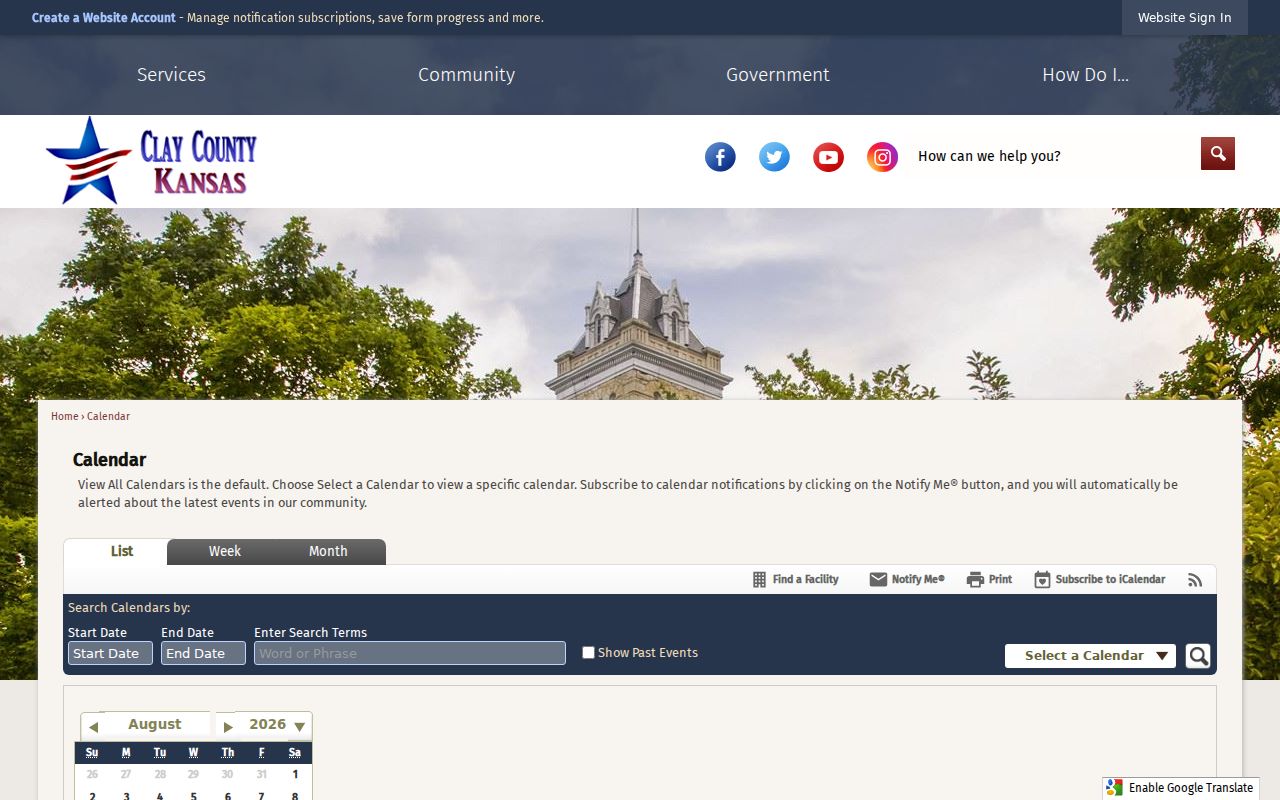Open the RSS feed icon
Screen dimensions: 1280x800
pos(1195,580)
